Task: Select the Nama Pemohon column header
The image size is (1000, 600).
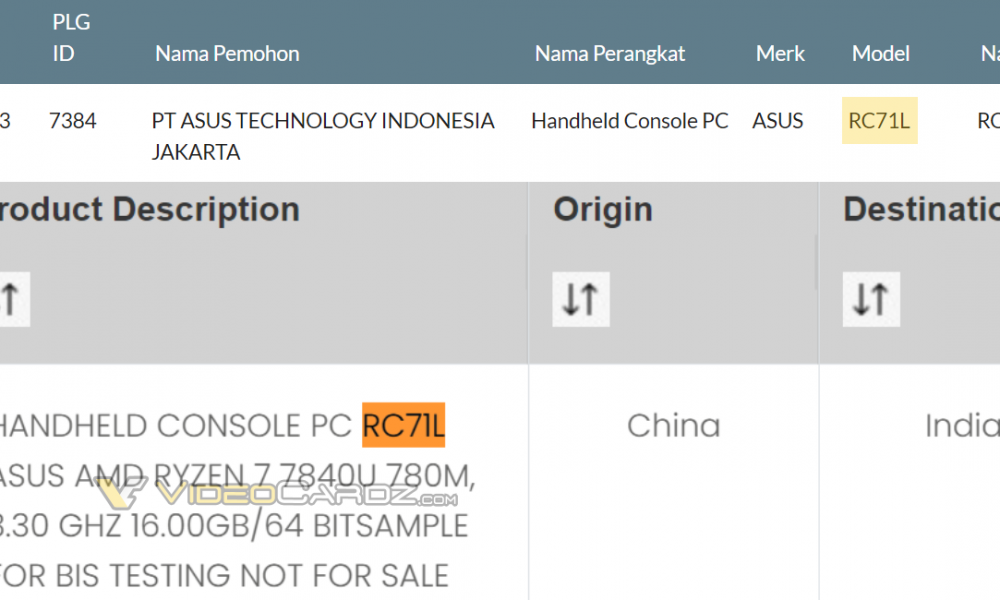Action: tap(227, 54)
